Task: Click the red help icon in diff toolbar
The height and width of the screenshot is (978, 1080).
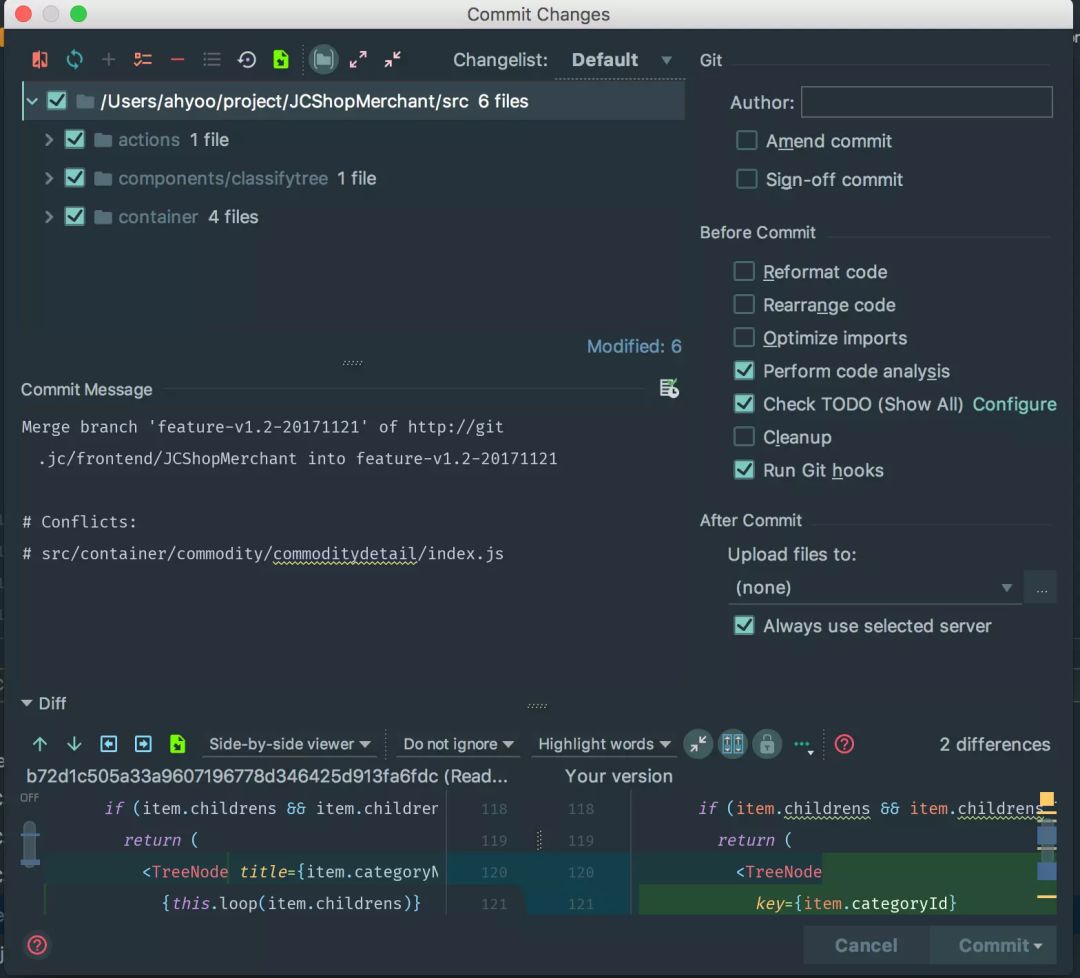Action: click(844, 744)
